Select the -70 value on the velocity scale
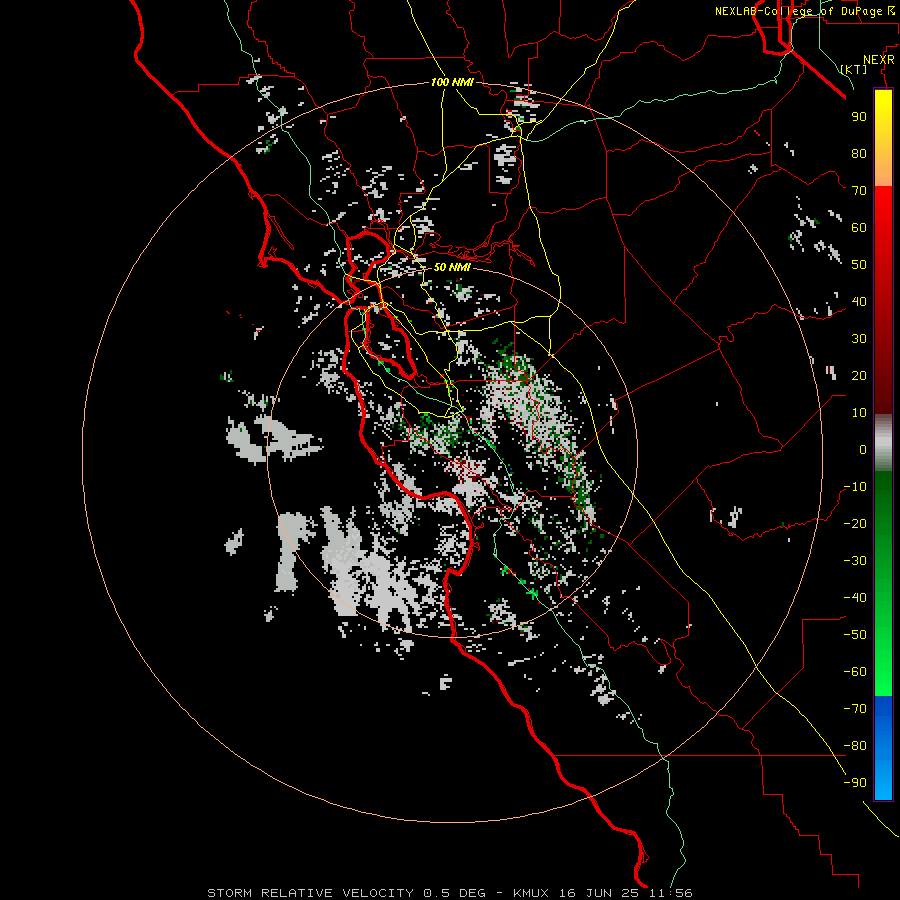Image resolution: width=900 pixels, height=900 pixels. point(855,709)
